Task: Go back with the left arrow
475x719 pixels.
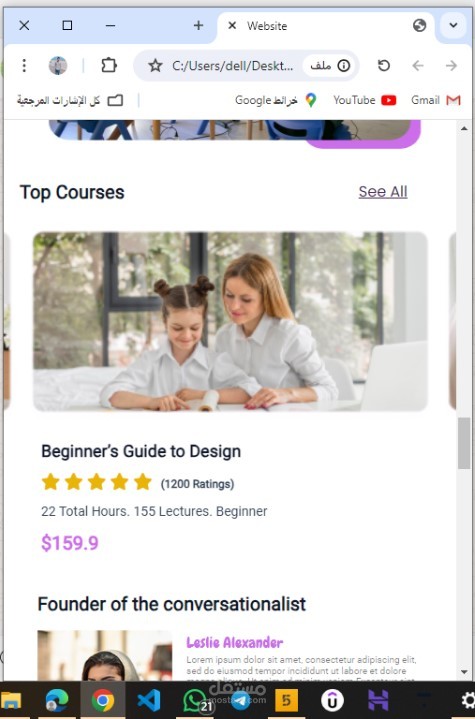Action: 418,66
